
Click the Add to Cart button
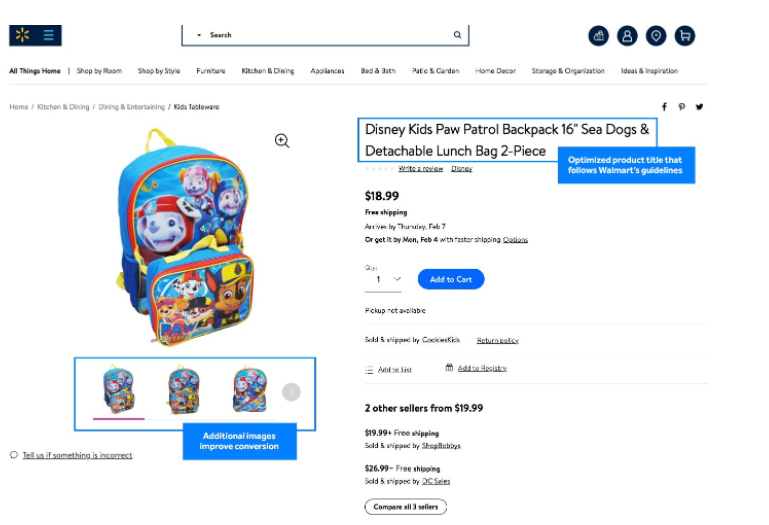coord(450,279)
